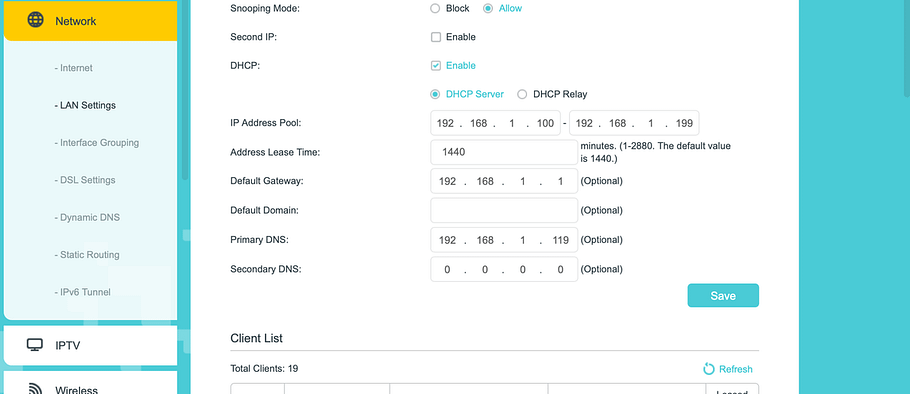Open Dynamic DNS settings
The image size is (910, 394).
pyautogui.click(x=87, y=218)
